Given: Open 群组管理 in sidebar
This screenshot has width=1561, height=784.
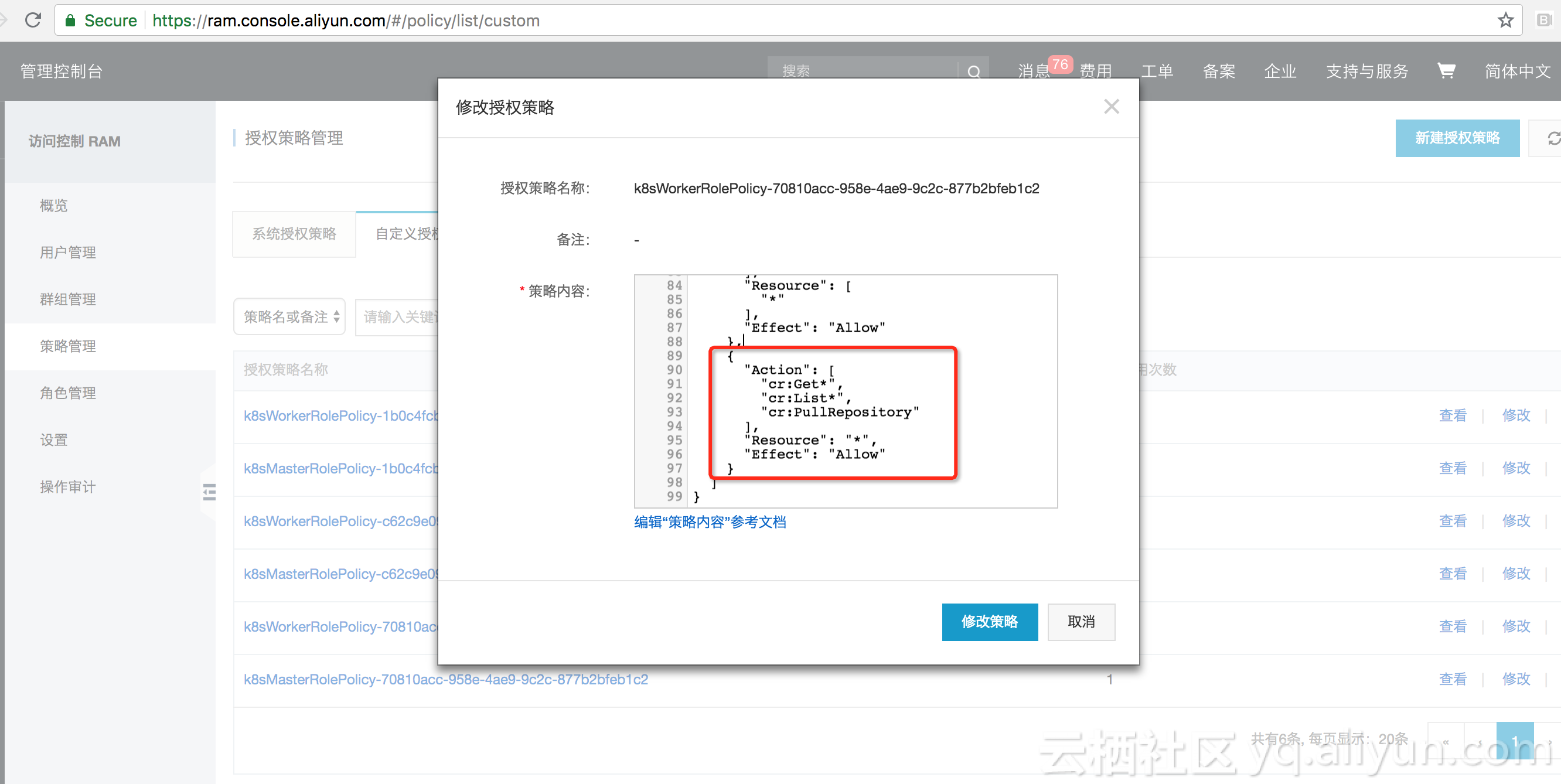Looking at the screenshot, I should [x=68, y=299].
